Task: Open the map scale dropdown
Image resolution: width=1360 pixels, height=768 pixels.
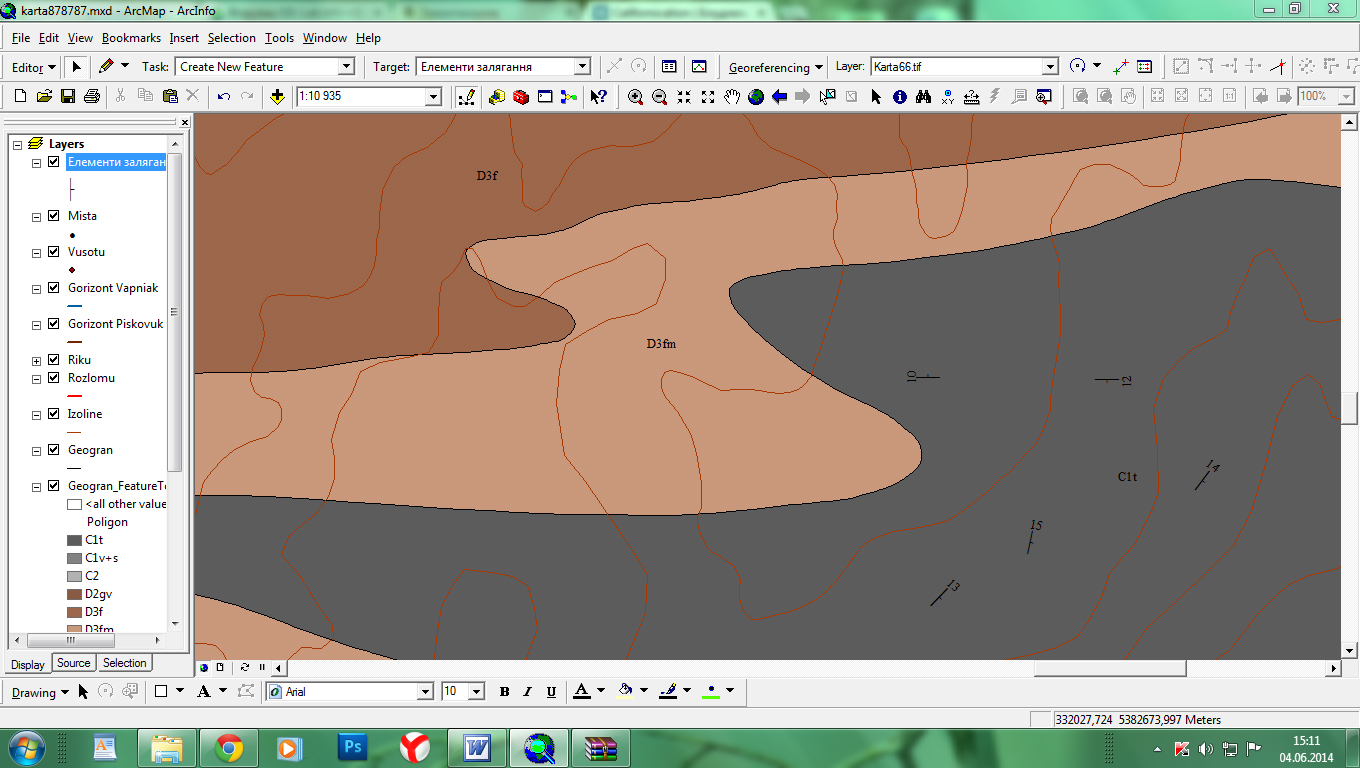Action: (433, 97)
